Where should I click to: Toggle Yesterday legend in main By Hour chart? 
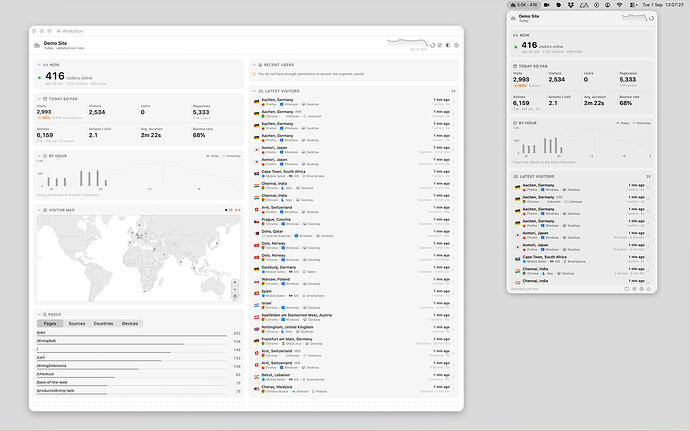coord(231,156)
